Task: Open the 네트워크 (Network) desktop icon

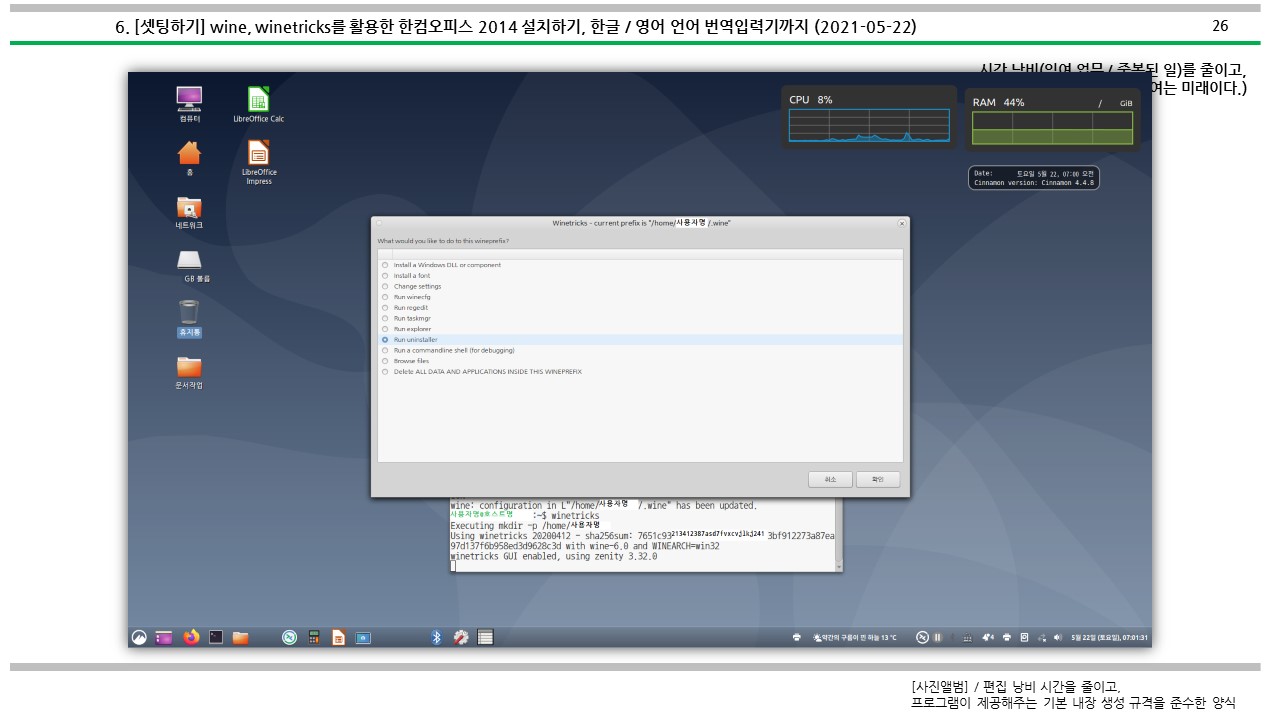Action: click(x=189, y=212)
